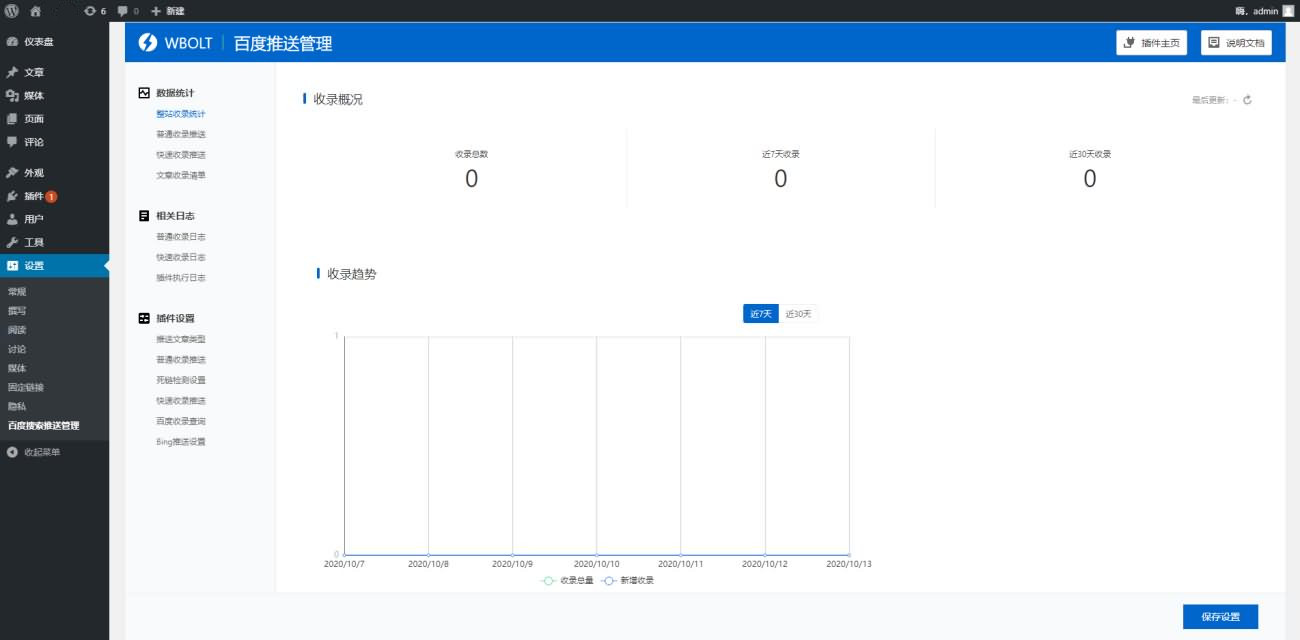
Task: Open 死链检测设置 link
Action: point(181,380)
